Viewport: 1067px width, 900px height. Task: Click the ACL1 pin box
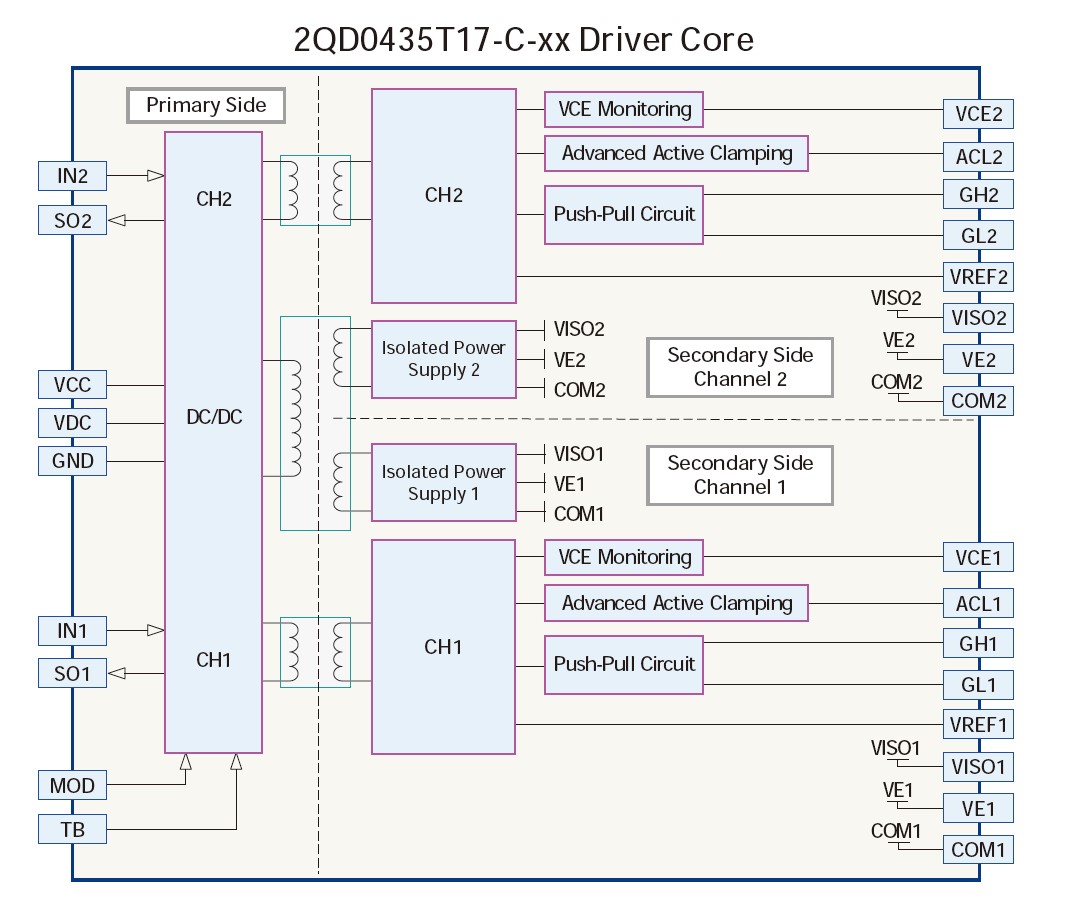pos(978,604)
